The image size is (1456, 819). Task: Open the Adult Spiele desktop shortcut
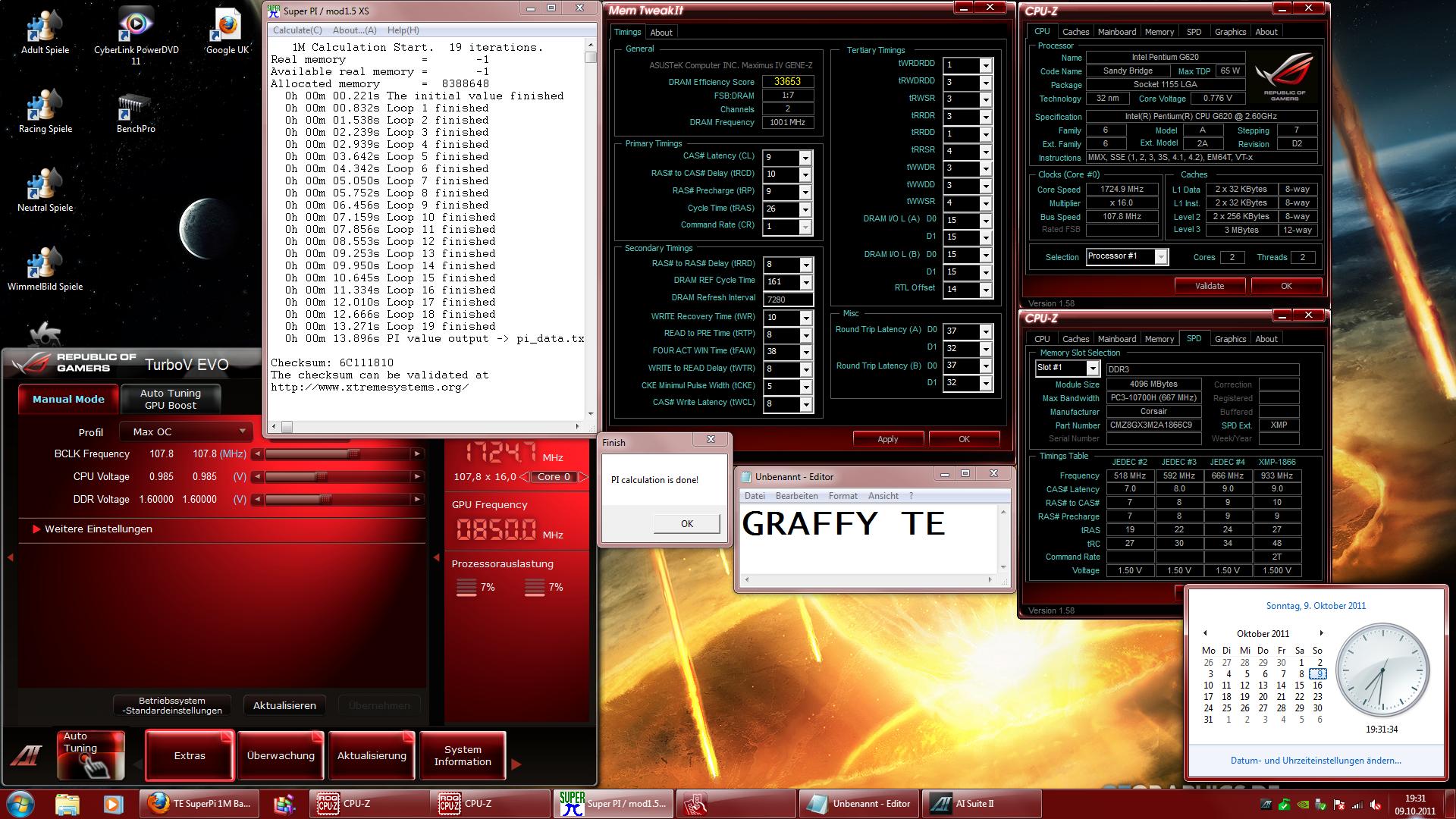[45, 33]
